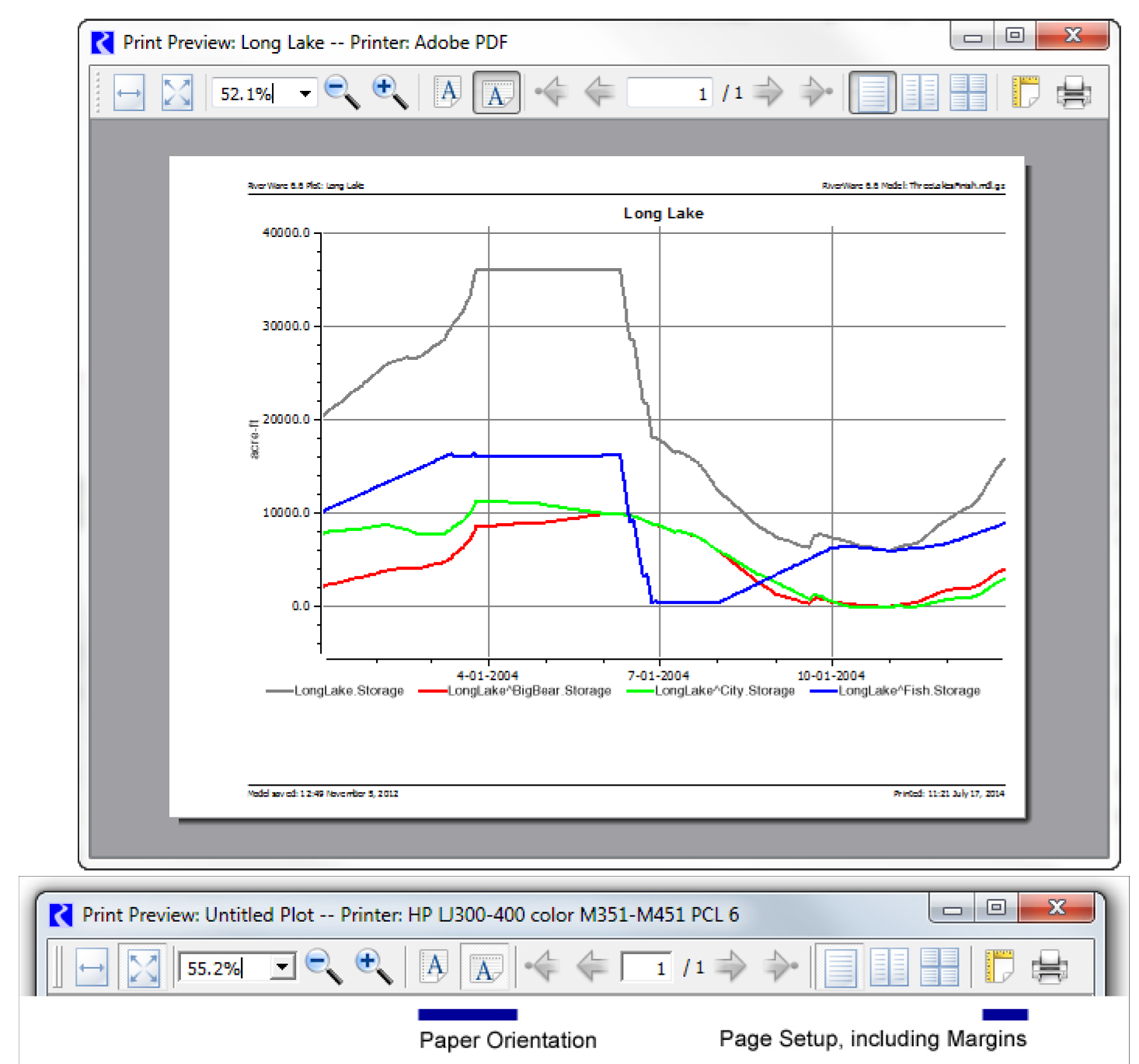
Task: Open Page Setup in Untitled Plot toolbar
Action: [999, 967]
